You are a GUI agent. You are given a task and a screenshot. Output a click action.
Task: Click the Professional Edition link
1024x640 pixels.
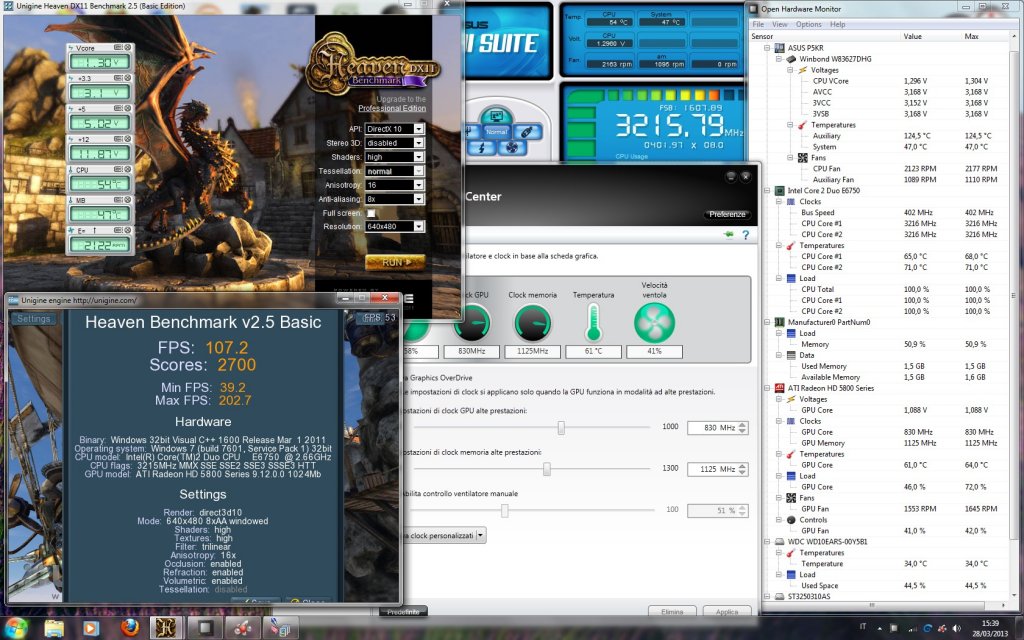pyautogui.click(x=392, y=108)
